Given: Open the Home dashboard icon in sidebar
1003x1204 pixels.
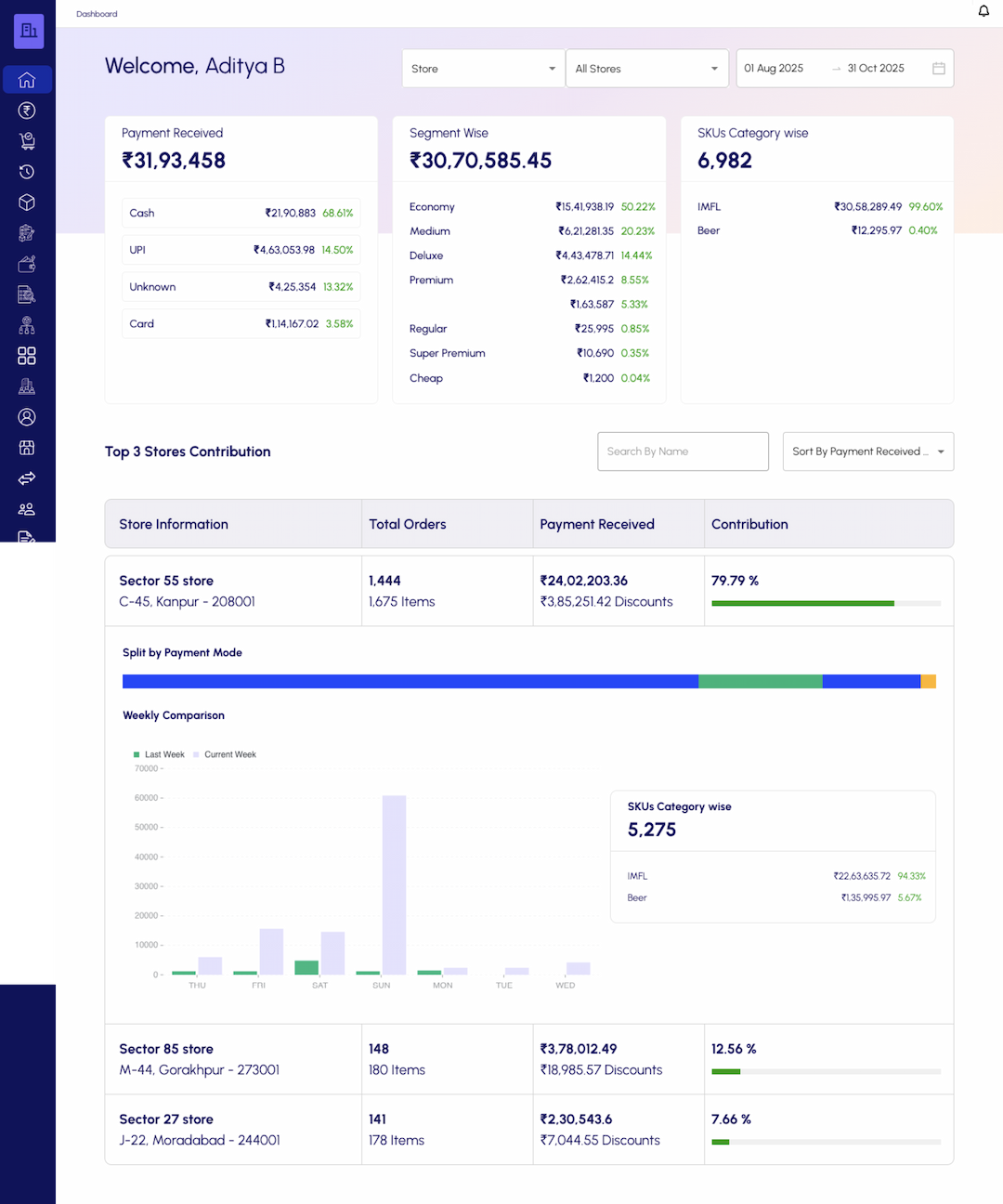Looking at the screenshot, I should [27, 80].
